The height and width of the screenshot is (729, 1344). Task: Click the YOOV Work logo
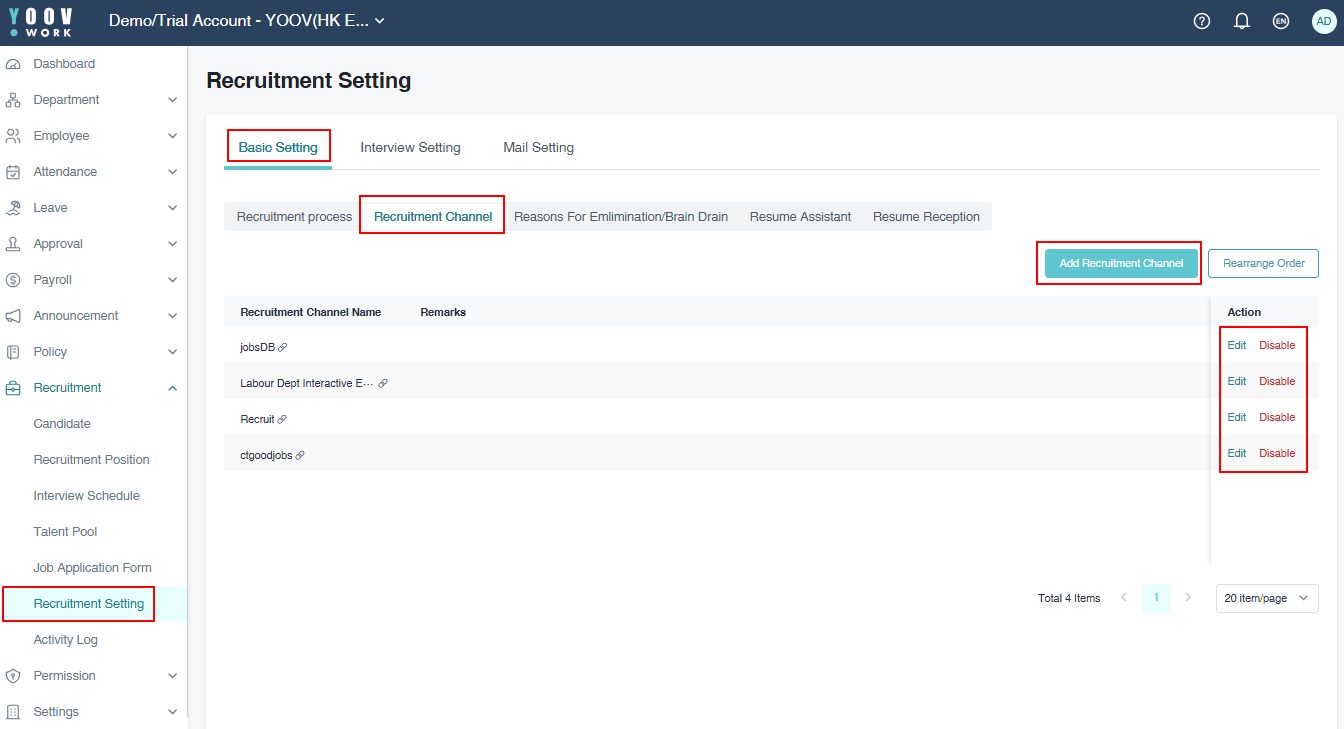point(41,21)
